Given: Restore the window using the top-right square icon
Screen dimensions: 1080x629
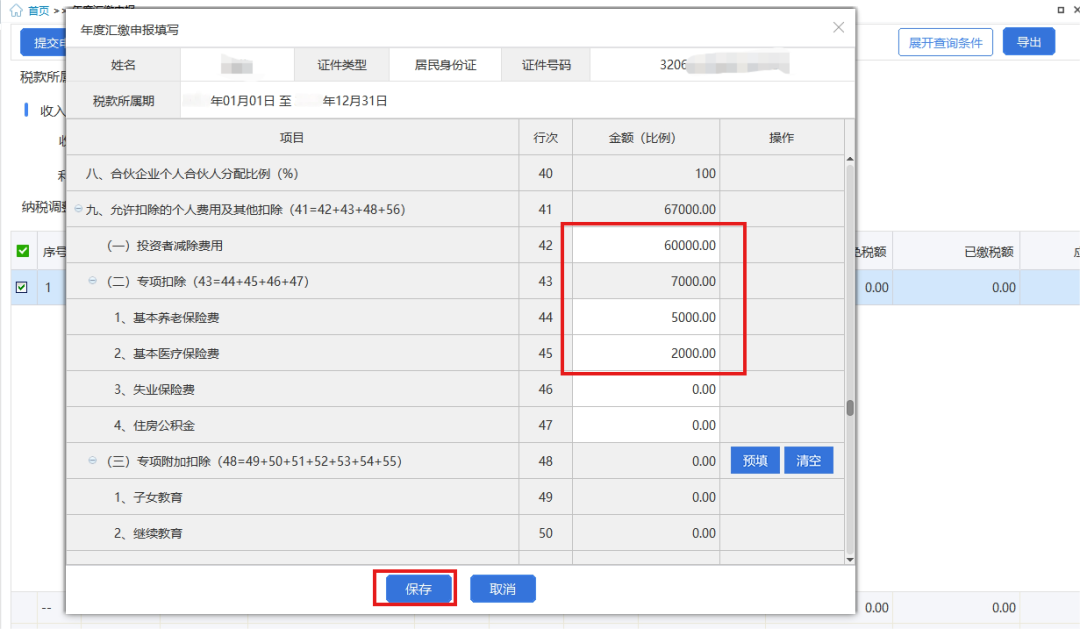Looking at the screenshot, I should click(x=1060, y=9).
